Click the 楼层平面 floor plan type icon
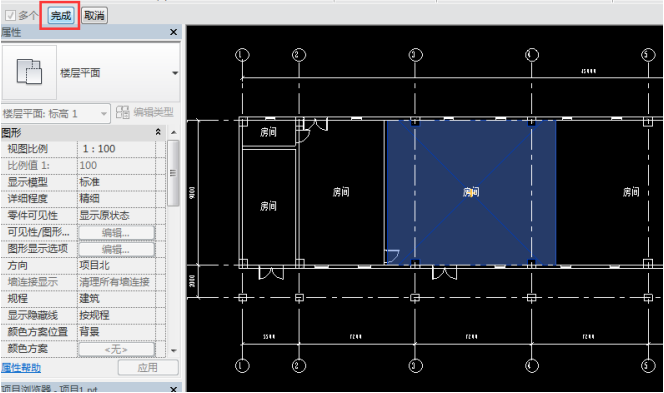The height and width of the screenshot is (393, 664). point(29,72)
